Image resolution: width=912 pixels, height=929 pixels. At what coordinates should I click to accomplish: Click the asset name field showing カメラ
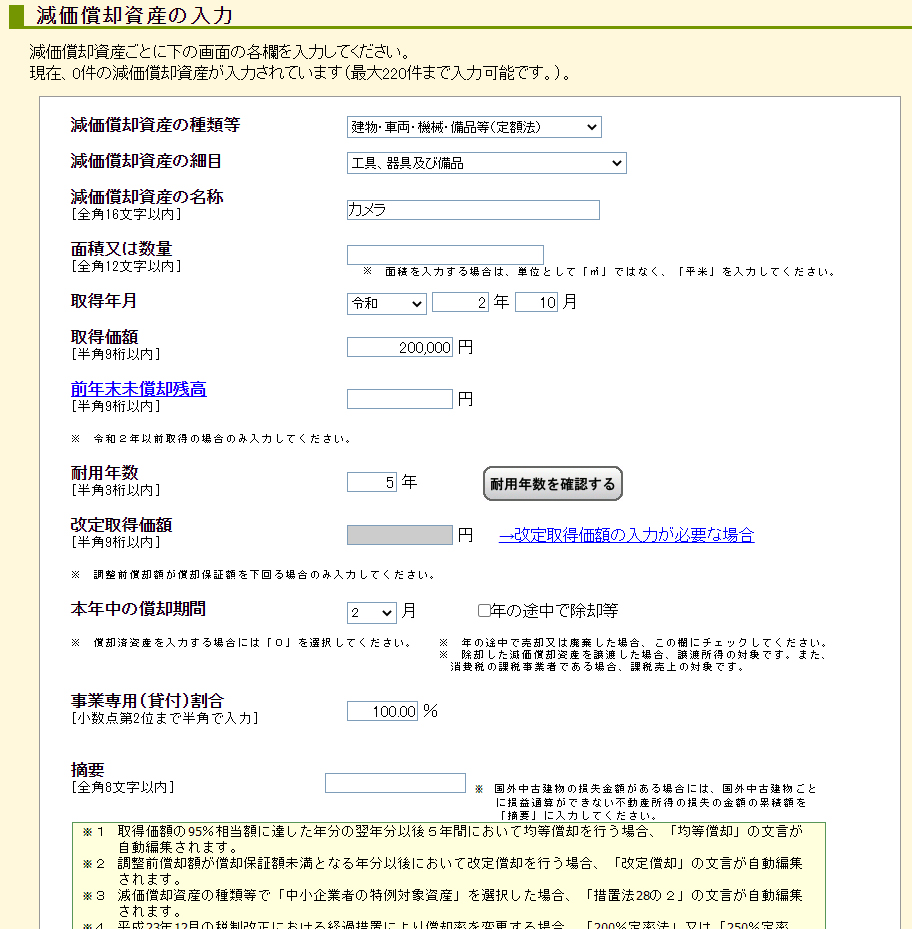point(474,210)
